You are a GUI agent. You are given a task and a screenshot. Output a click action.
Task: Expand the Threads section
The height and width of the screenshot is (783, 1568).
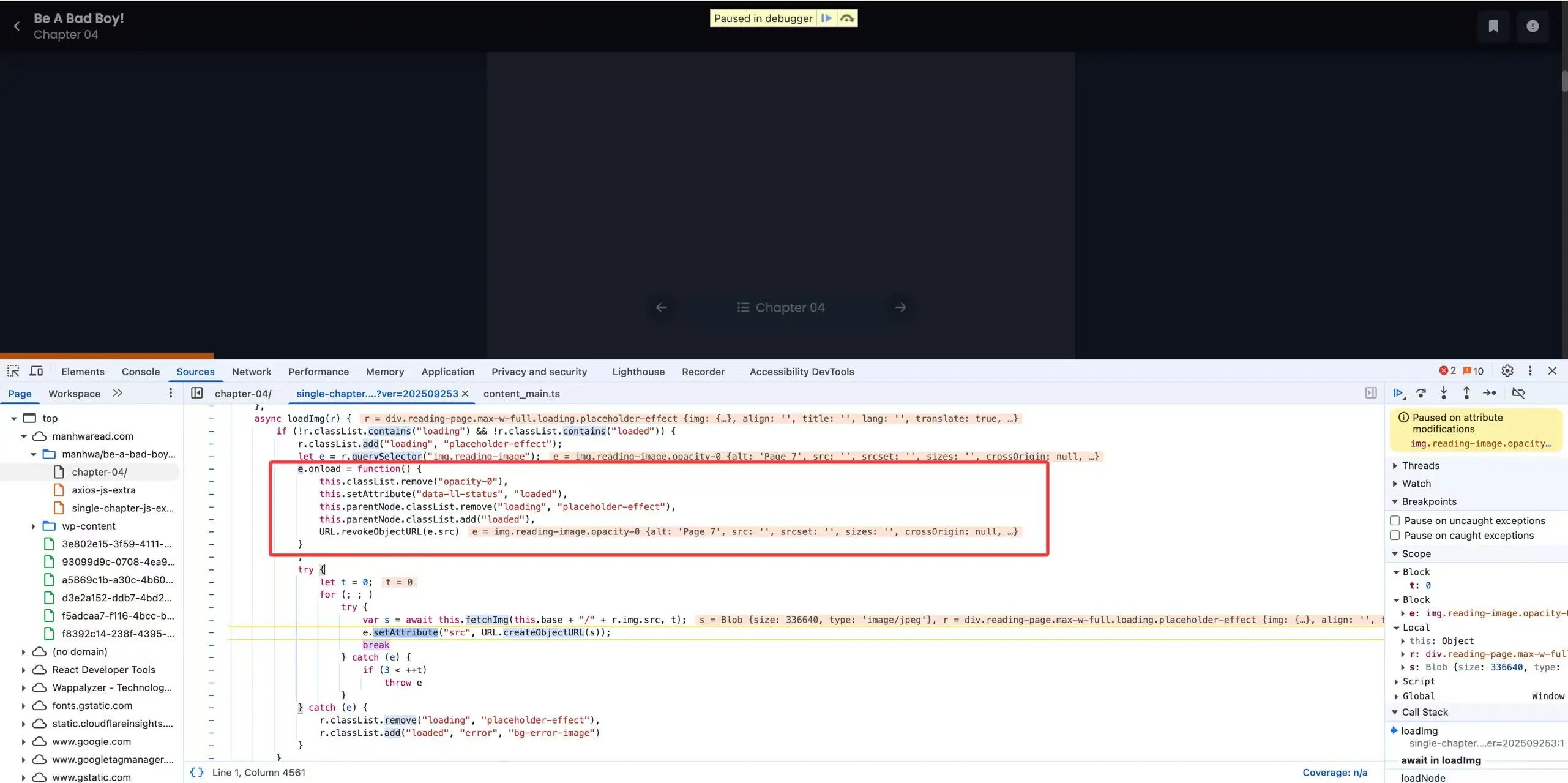click(1420, 465)
